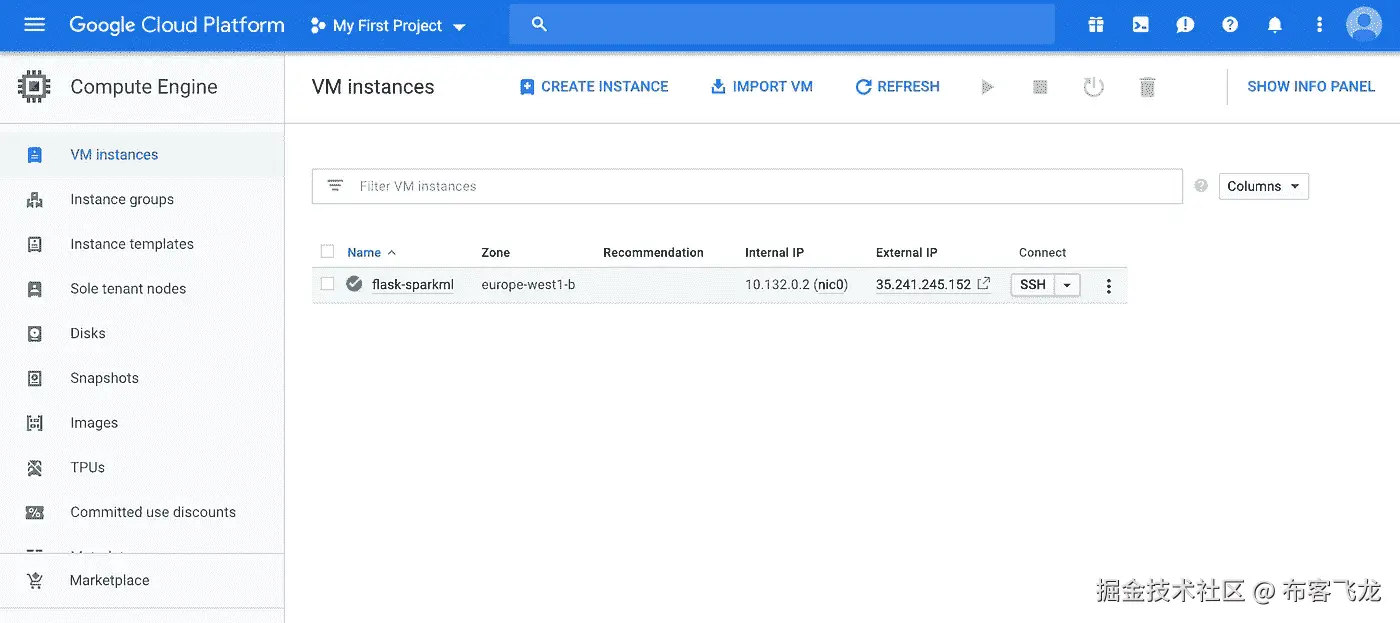Viewport: 1400px width, 623px height.
Task: Click SHOW INFO PANEL
Action: pyautogui.click(x=1311, y=87)
